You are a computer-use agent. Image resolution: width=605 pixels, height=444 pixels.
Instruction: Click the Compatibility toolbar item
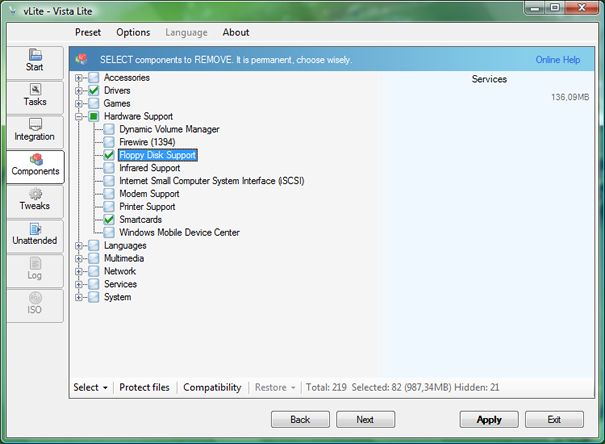[212, 387]
